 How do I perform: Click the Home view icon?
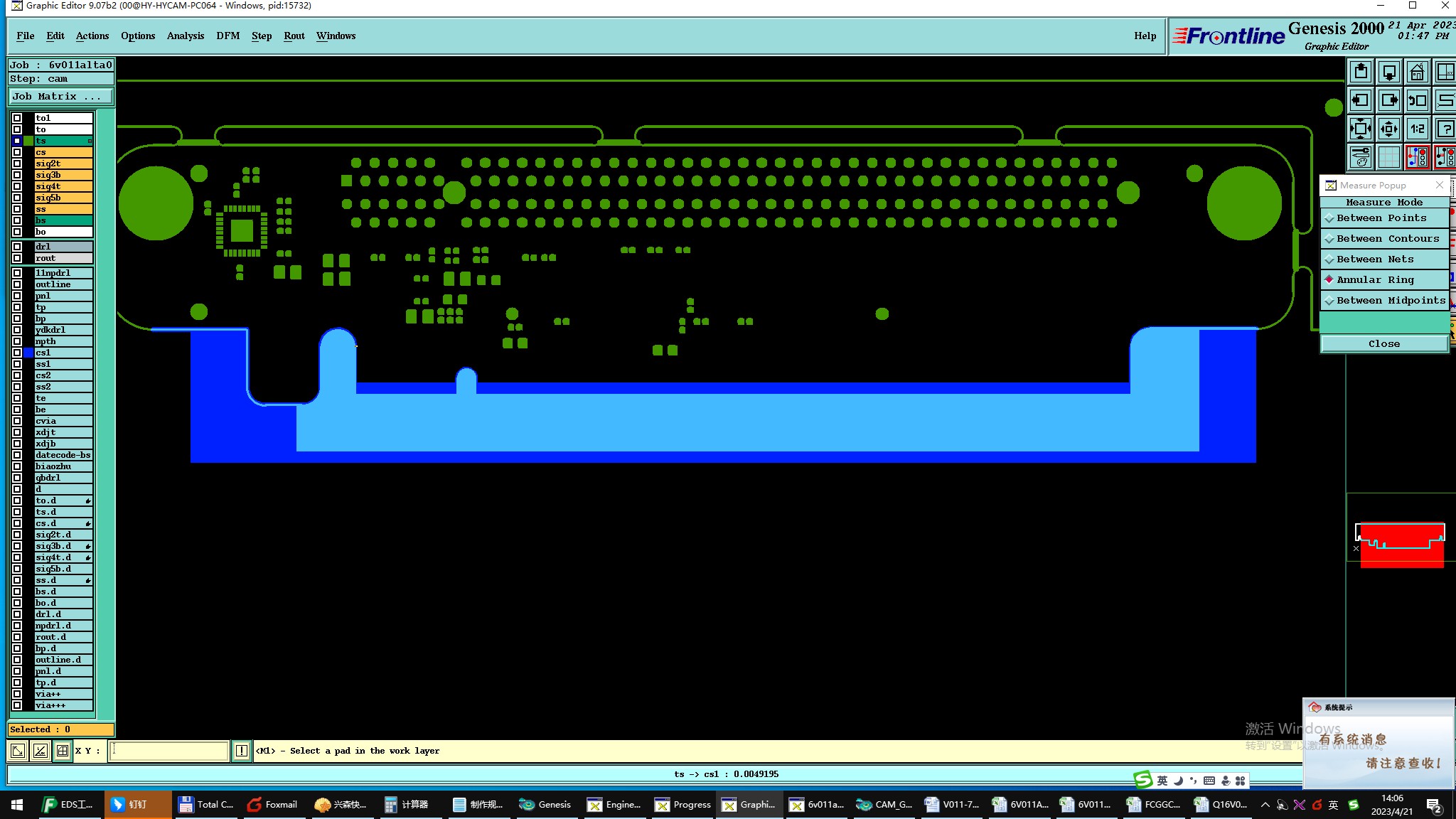tap(1417, 72)
